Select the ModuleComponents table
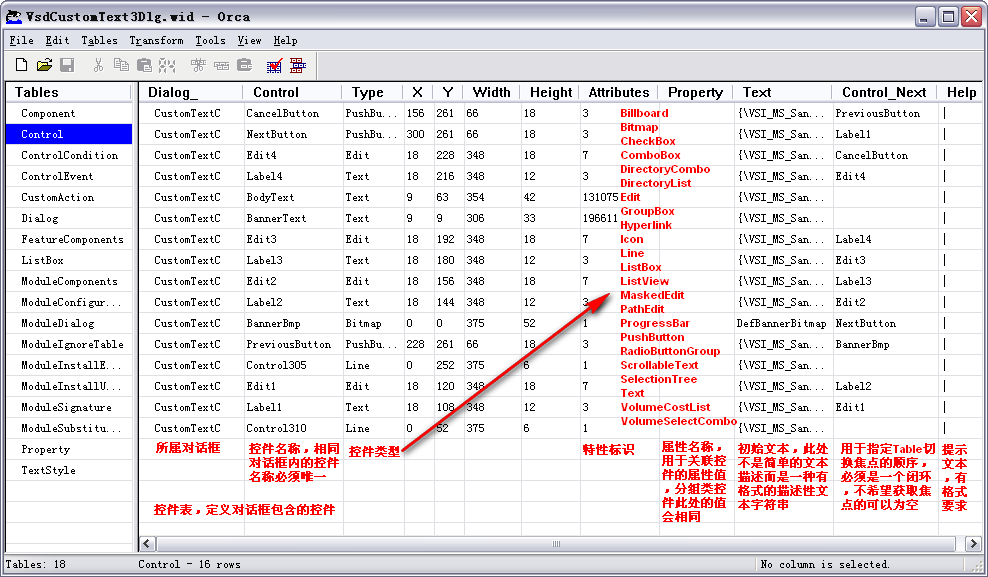This screenshot has width=988, height=577. (69, 281)
